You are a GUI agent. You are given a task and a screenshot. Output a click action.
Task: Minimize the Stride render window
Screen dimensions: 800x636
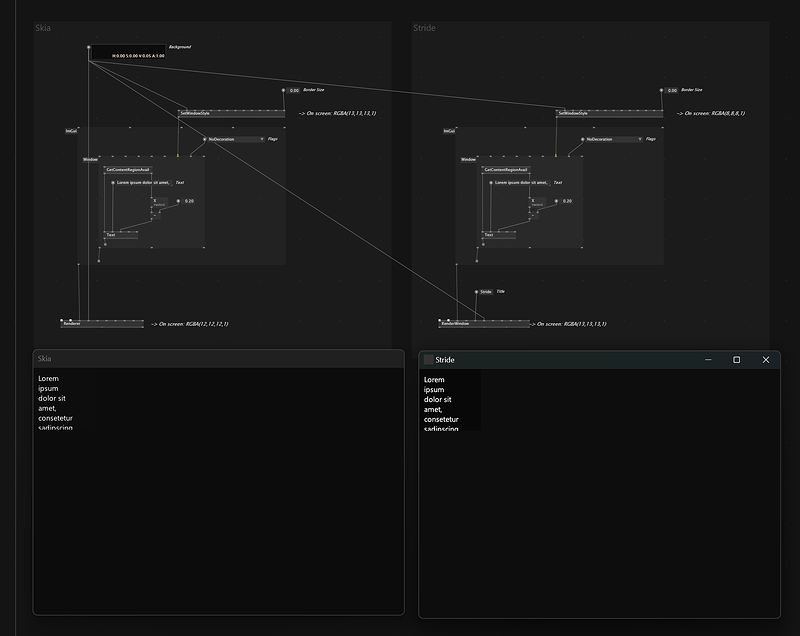[707, 360]
